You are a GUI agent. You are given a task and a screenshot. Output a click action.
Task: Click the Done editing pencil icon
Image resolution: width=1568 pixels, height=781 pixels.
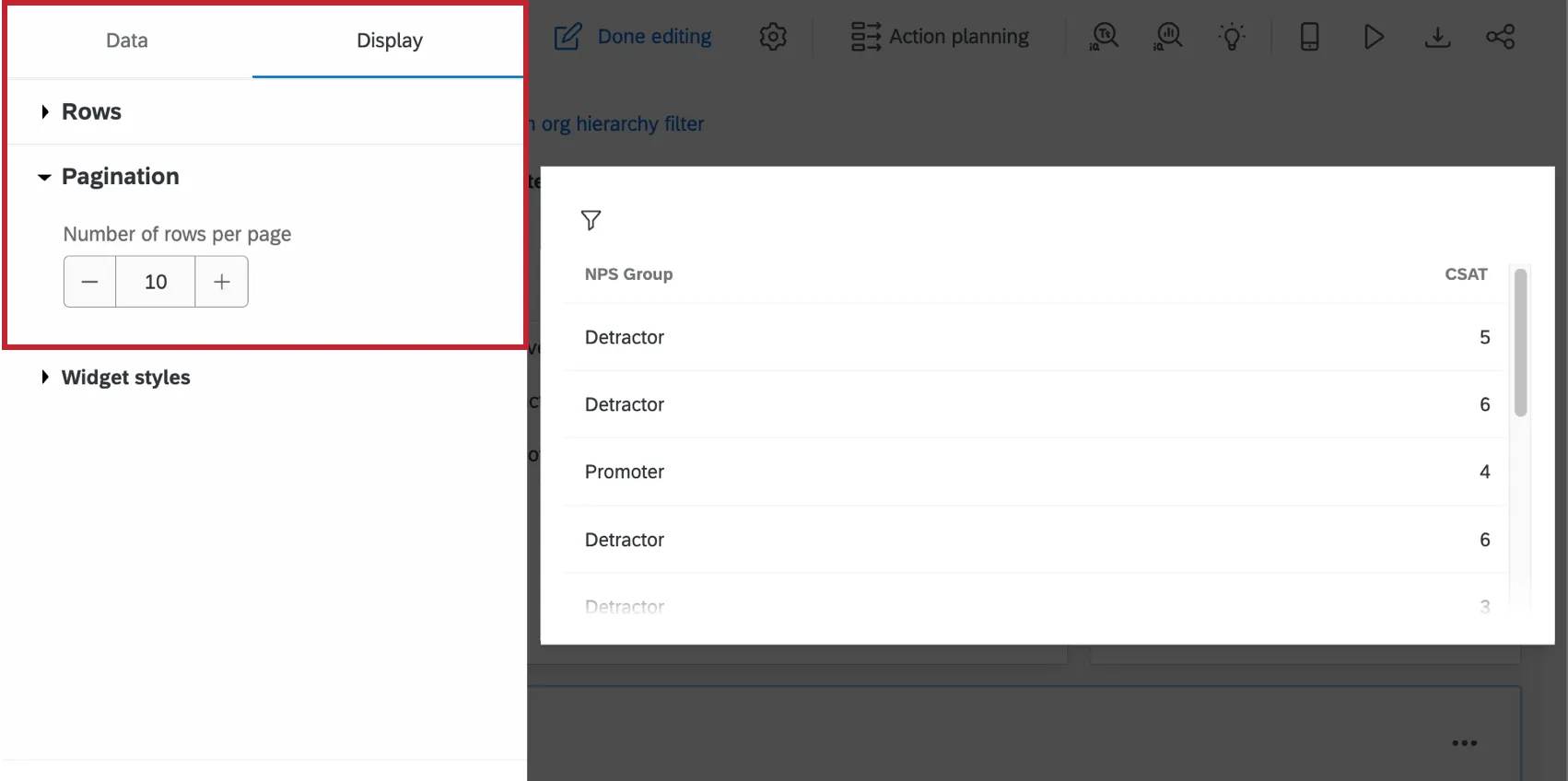click(x=568, y=37)
